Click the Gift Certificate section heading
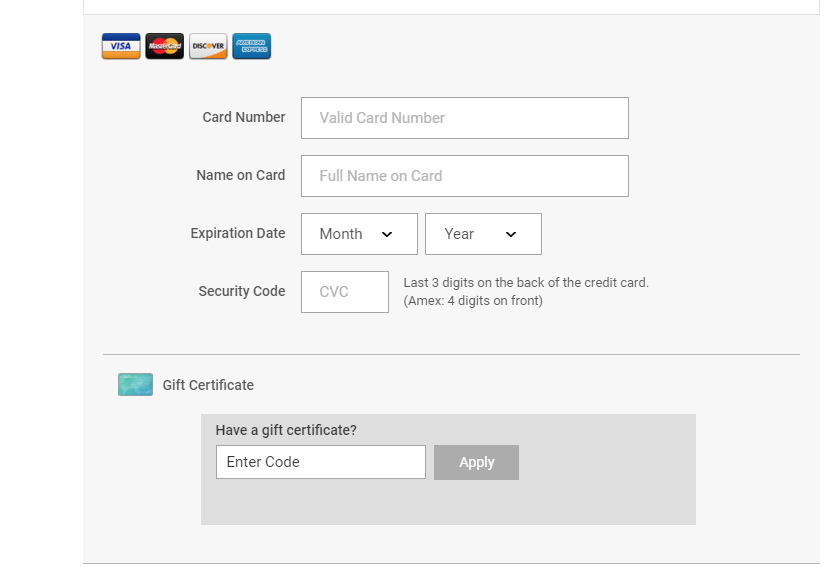 tap(208, 385)
